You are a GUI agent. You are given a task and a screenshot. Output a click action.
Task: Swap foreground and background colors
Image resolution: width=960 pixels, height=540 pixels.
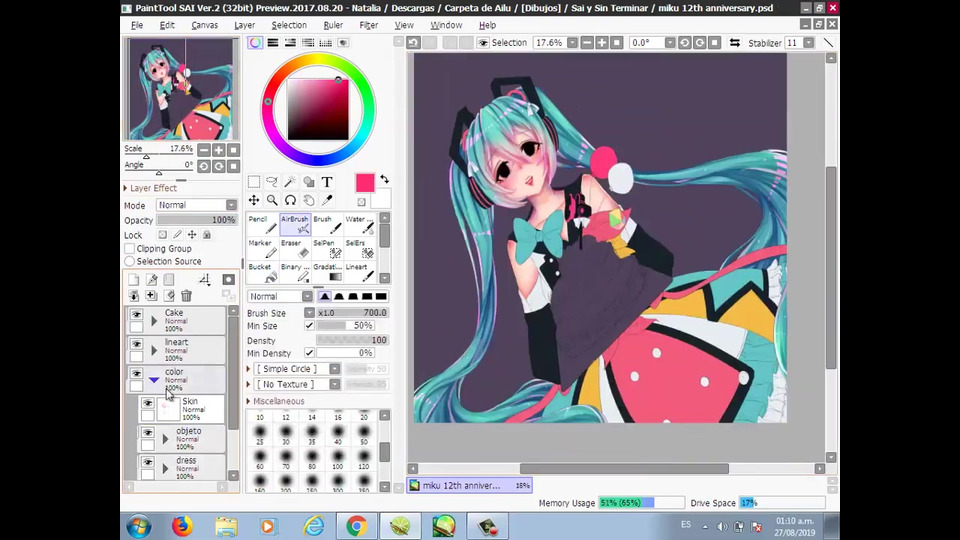[384, 179]
